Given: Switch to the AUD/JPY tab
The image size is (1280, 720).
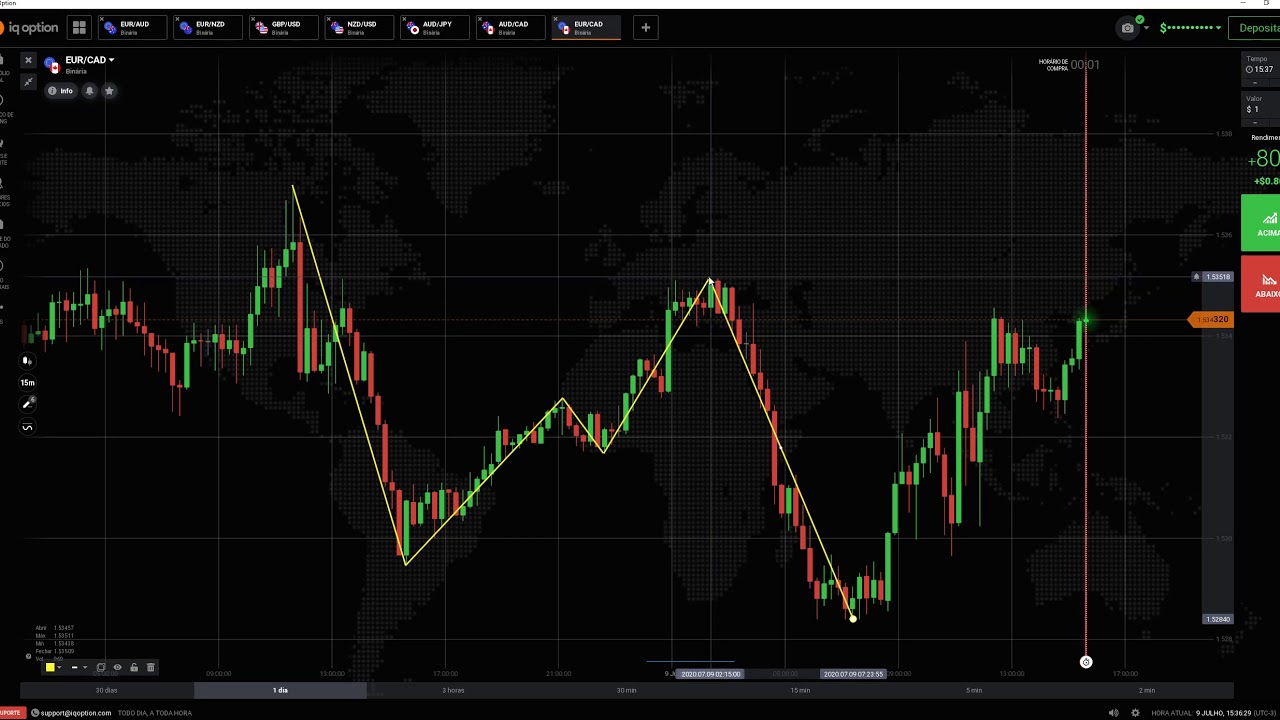Looking at the screenshot, I should (x=436, y=28).
